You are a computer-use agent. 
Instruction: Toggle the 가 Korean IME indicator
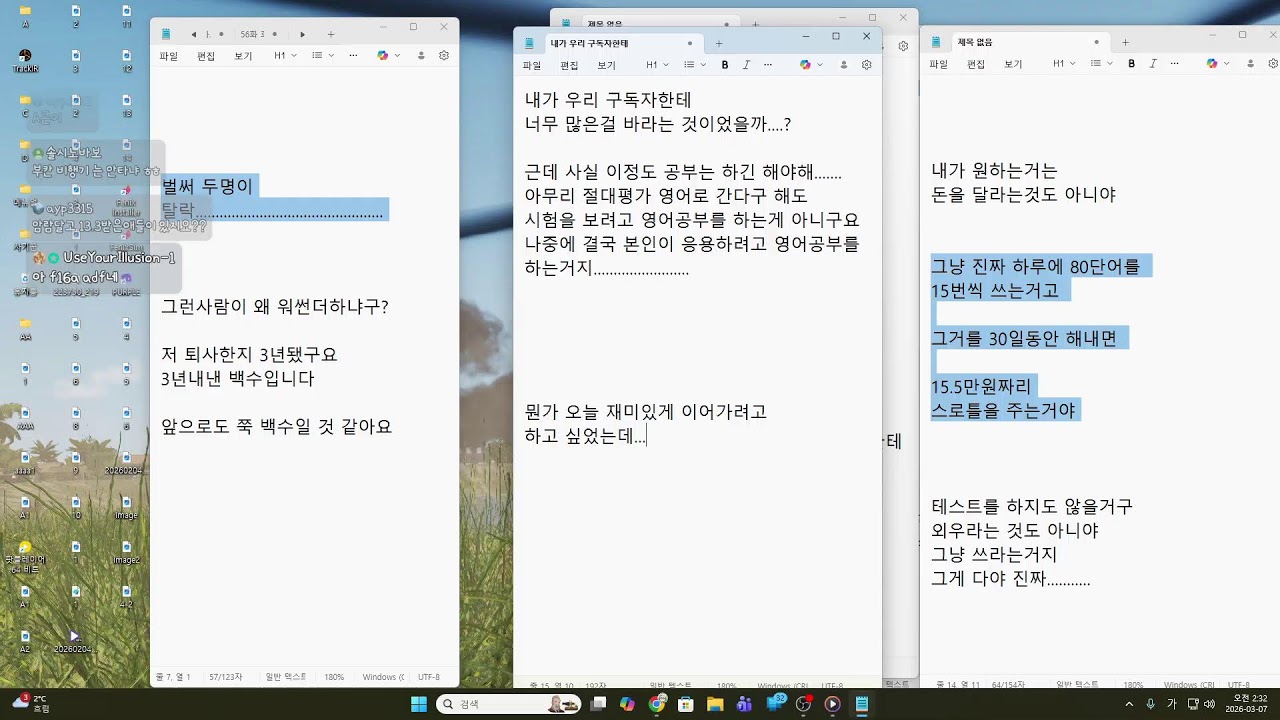click(1171, 704)
